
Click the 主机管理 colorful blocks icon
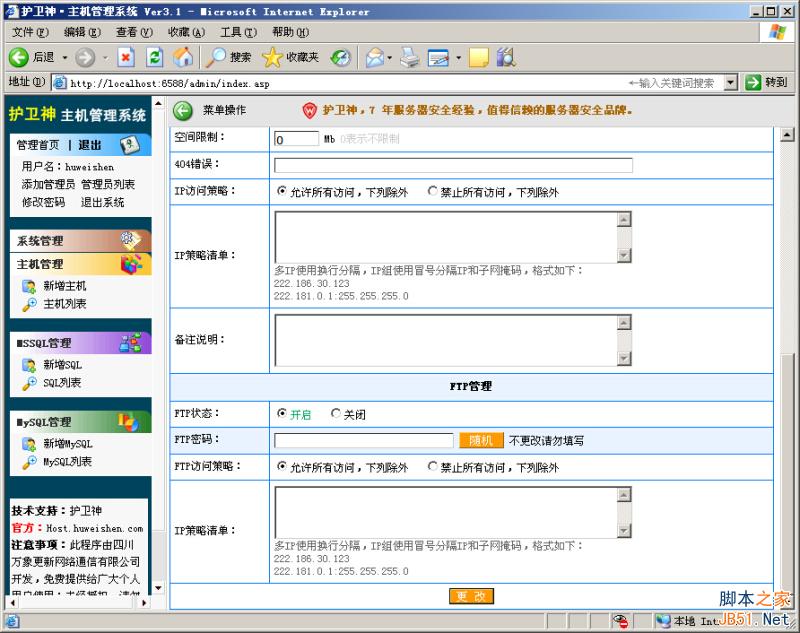coord(131,264)
